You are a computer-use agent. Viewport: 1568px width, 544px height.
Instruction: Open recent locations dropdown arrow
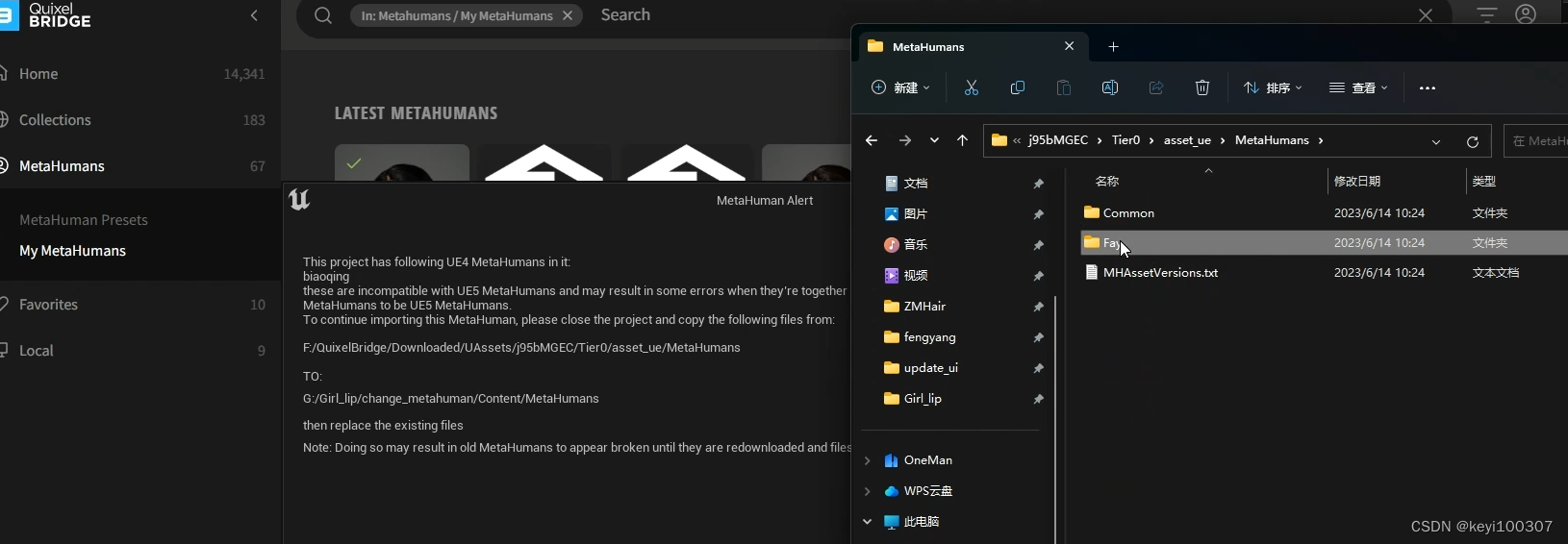[x=934, y=140]
